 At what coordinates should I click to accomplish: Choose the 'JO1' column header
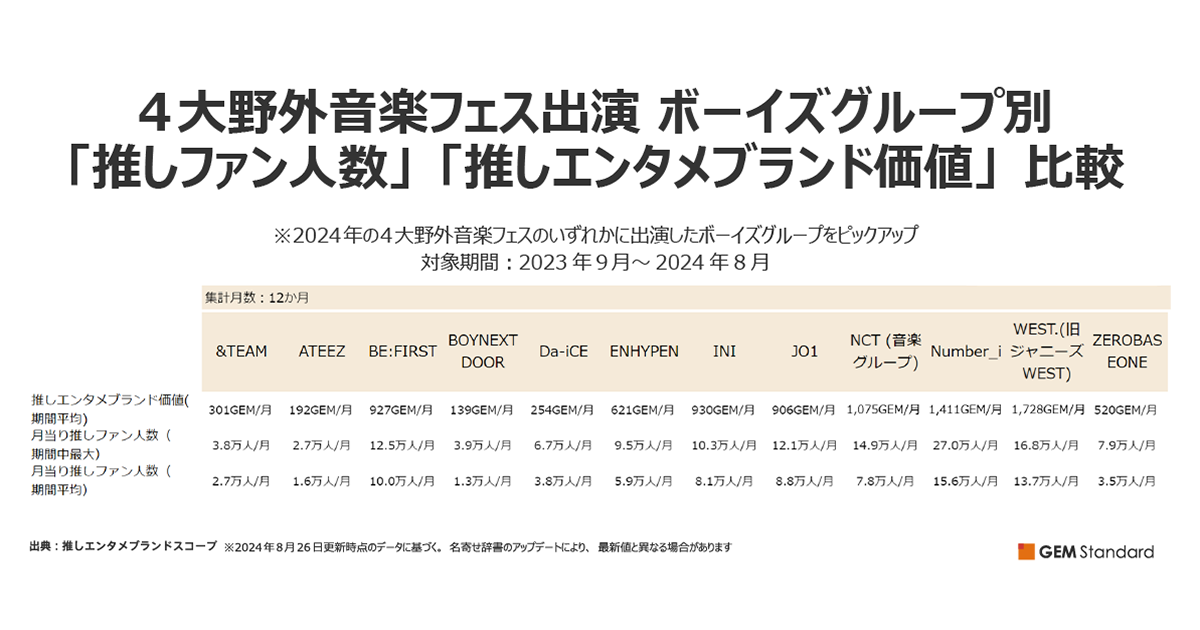(805, 351)
